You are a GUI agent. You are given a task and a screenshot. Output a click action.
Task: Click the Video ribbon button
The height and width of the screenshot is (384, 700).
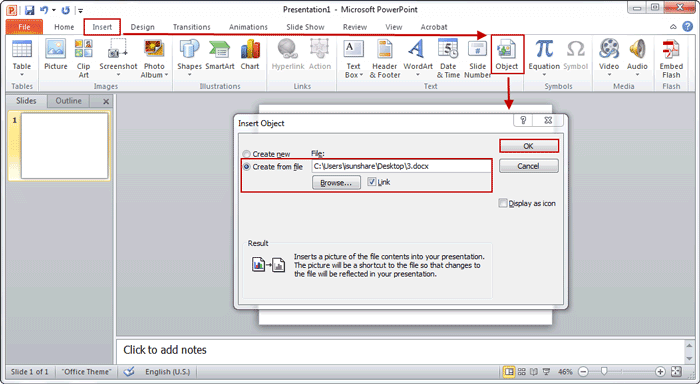point(609,58)
